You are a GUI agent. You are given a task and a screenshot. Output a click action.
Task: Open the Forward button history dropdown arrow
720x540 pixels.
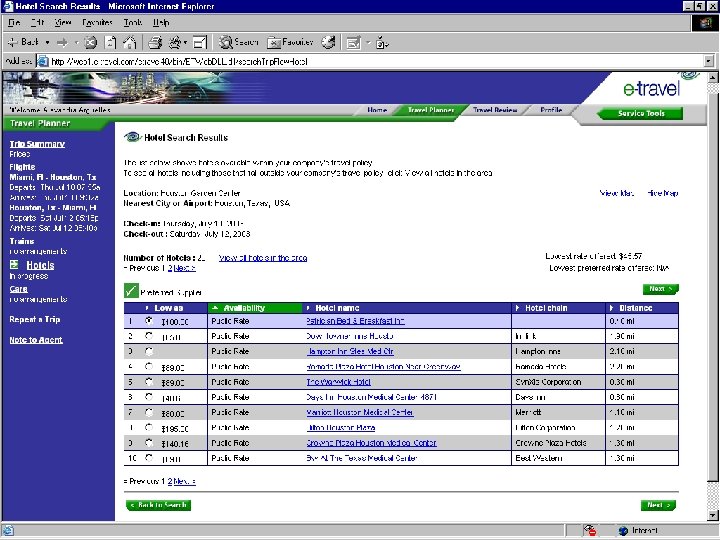pyautogui.click(x=76, y=43)
